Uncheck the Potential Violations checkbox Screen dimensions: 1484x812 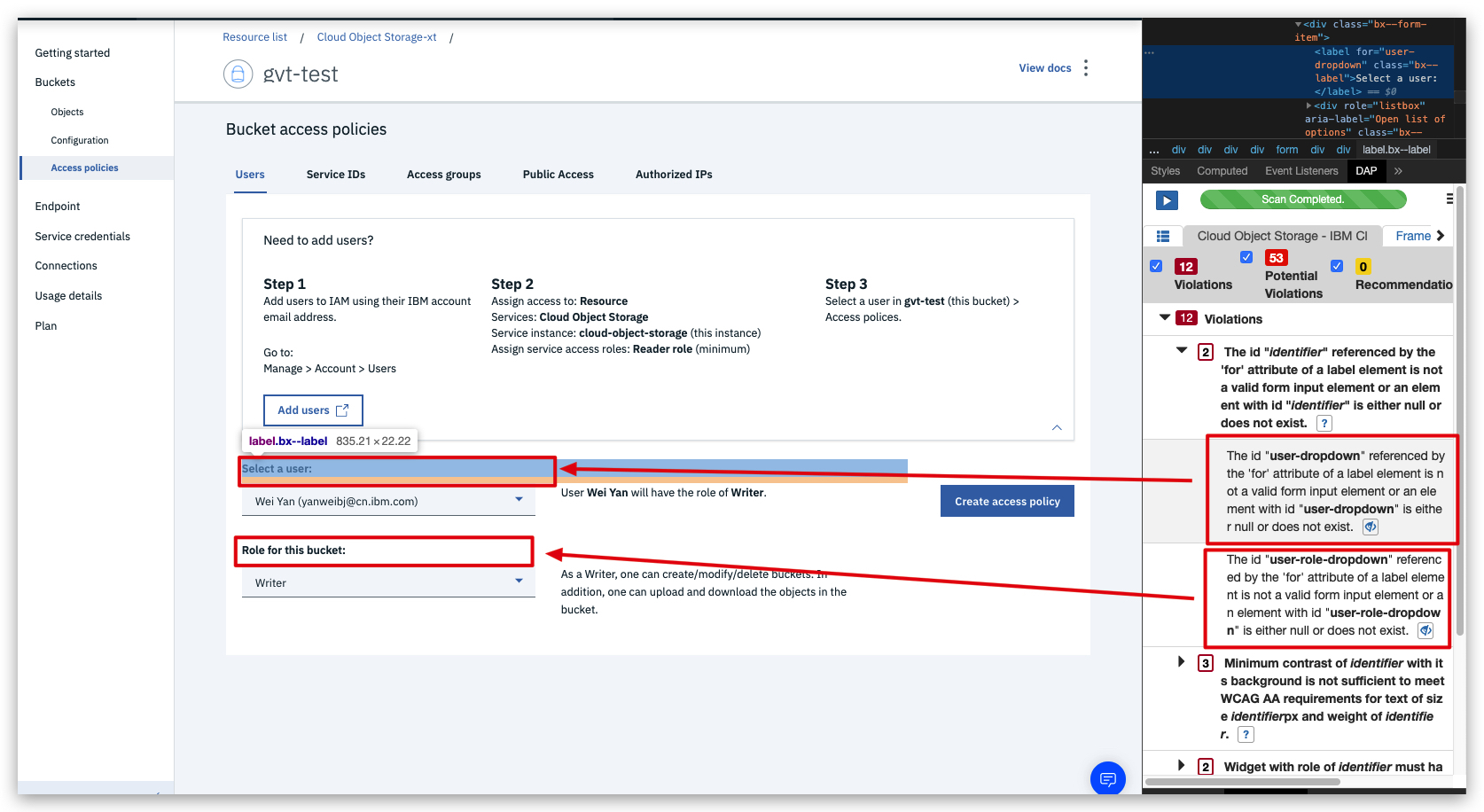1246,257
